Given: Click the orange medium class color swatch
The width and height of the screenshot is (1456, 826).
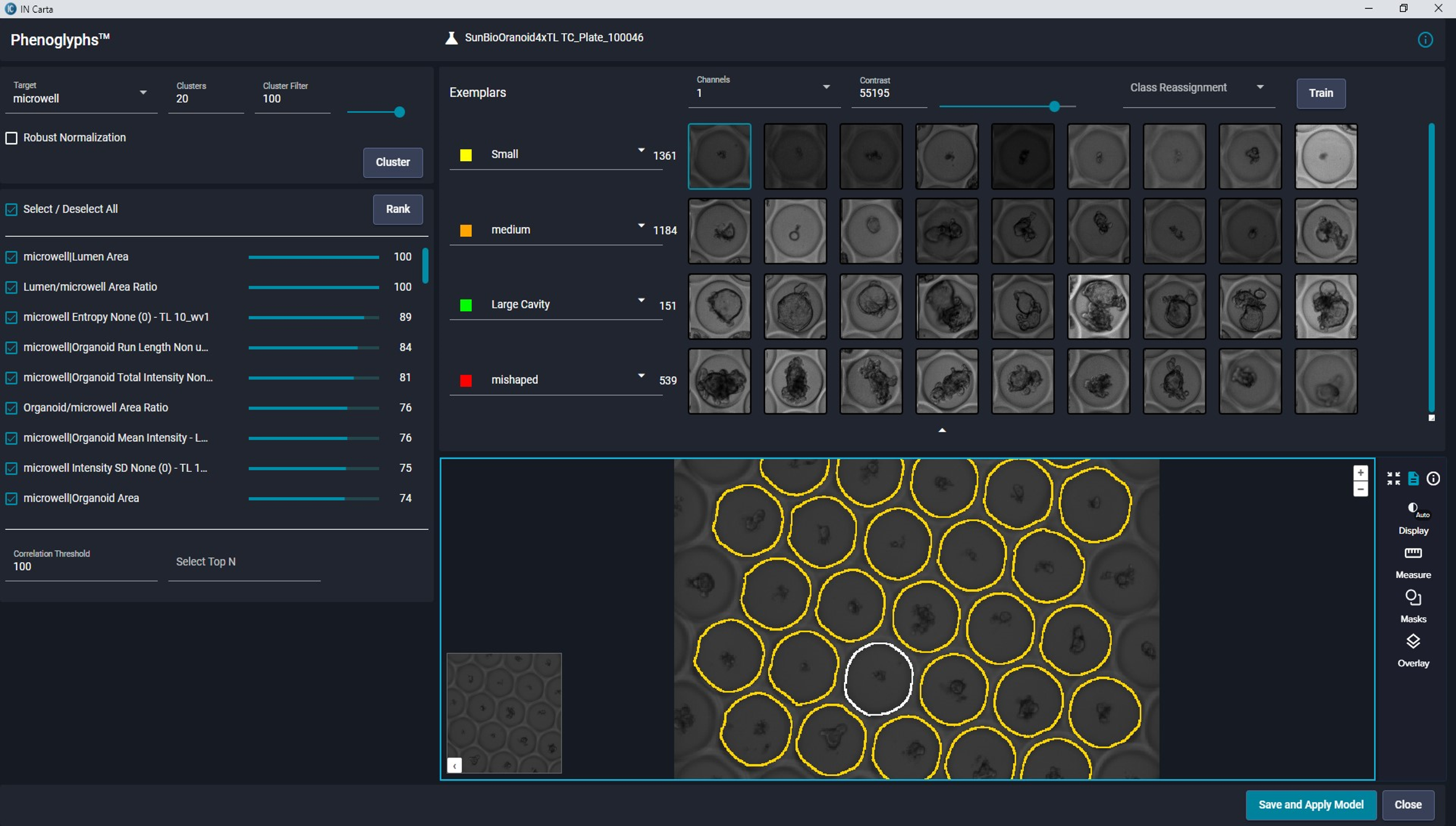Looking at the screenshot, I should pos(466,231).
